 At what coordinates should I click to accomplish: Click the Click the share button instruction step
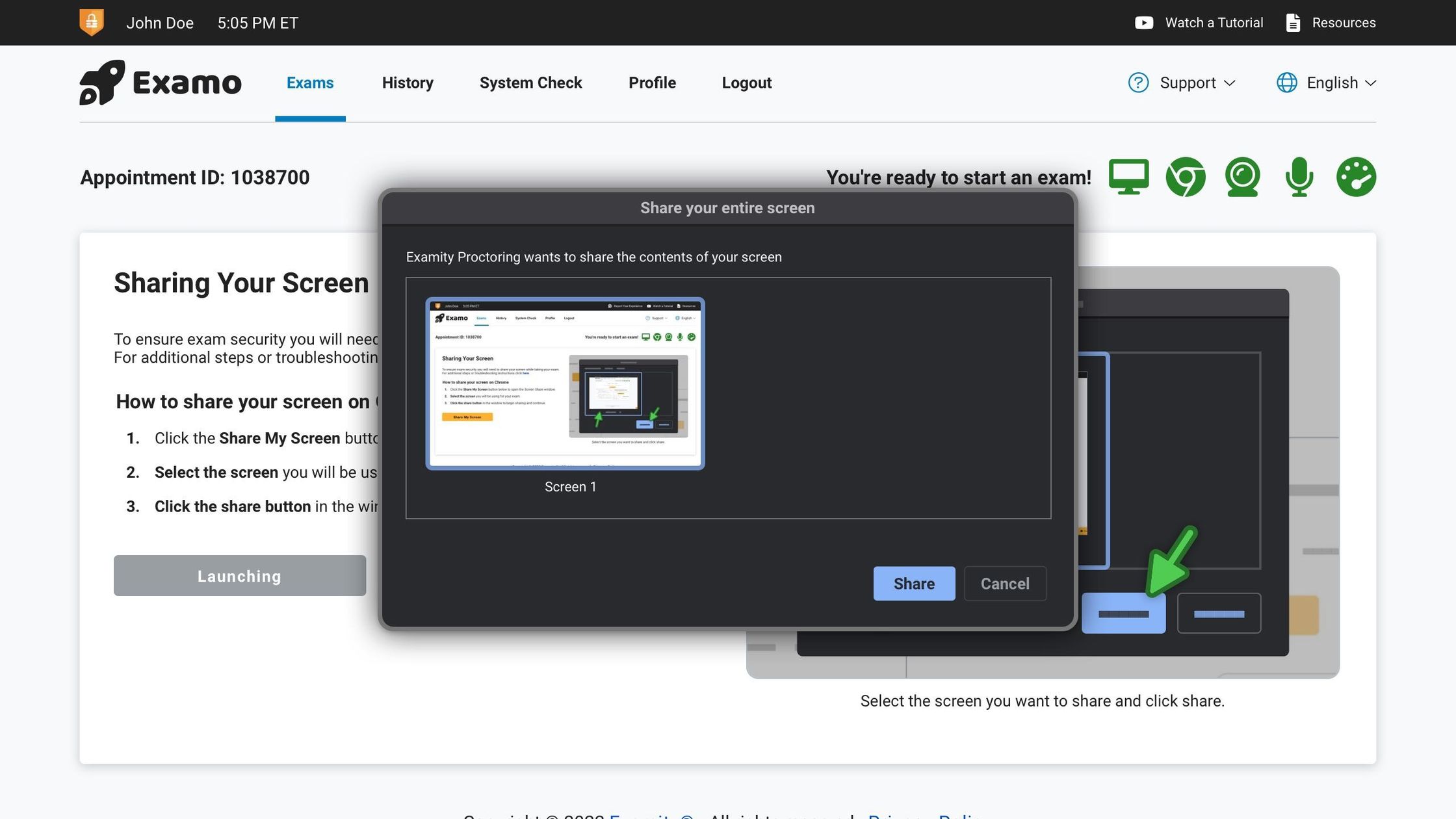click(252, 506)
